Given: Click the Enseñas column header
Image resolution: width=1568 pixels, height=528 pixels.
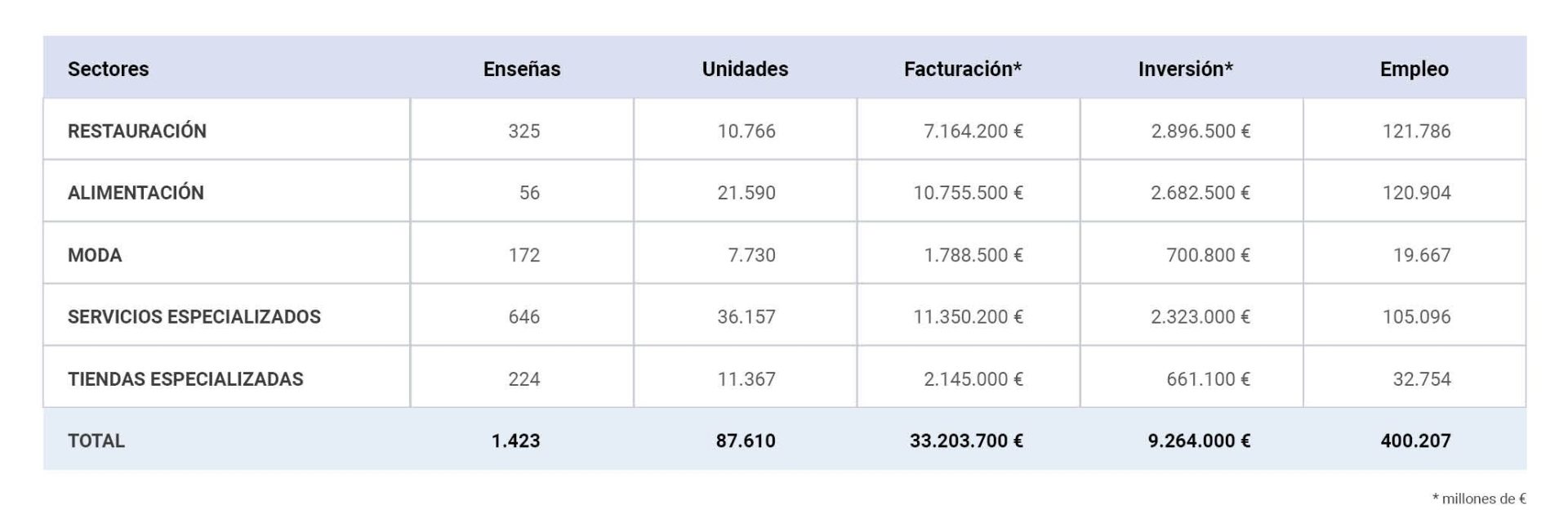Looking at the screenshot, I should [x=522, y=69].
